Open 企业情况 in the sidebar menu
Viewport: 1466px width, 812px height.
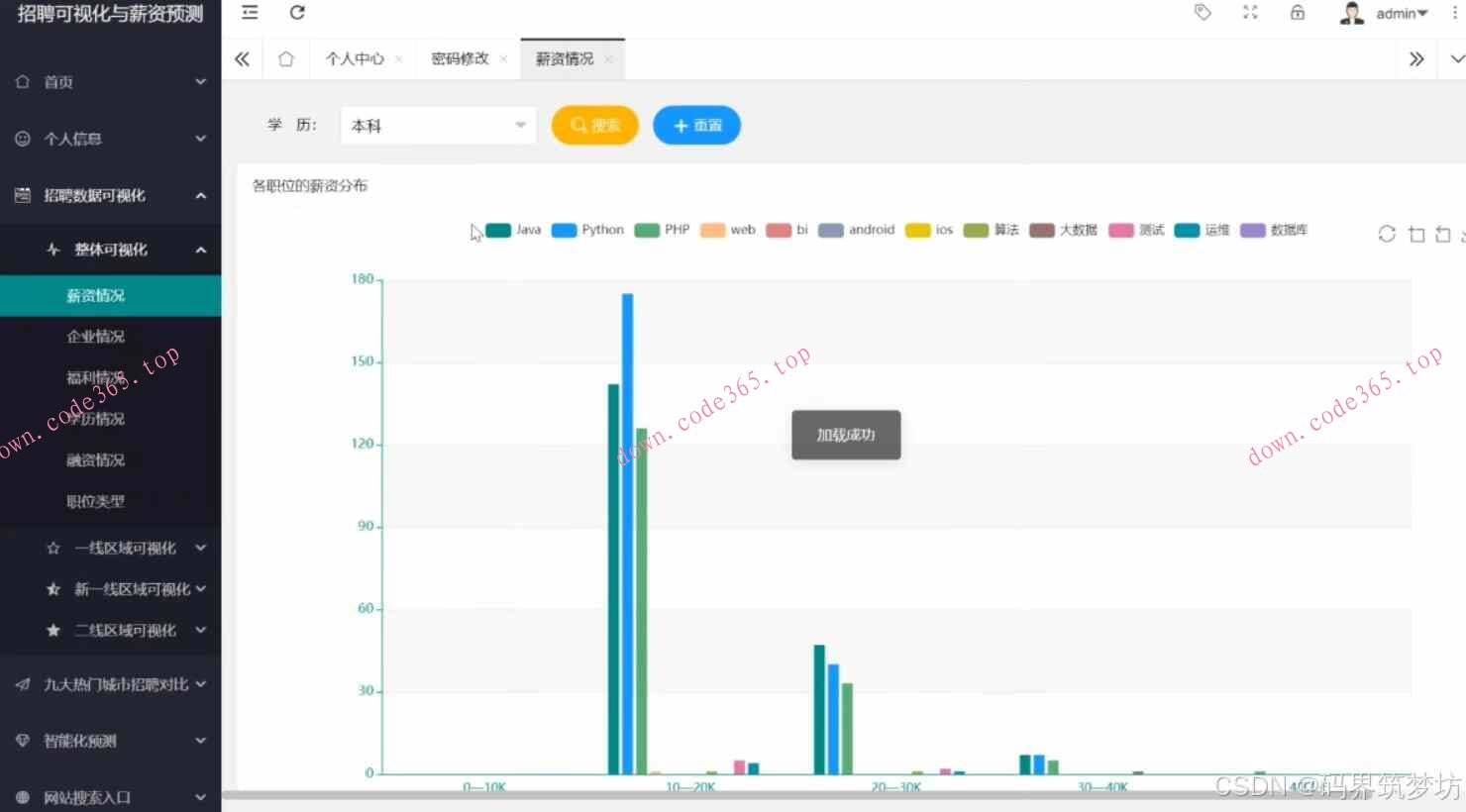coord(96,337)
